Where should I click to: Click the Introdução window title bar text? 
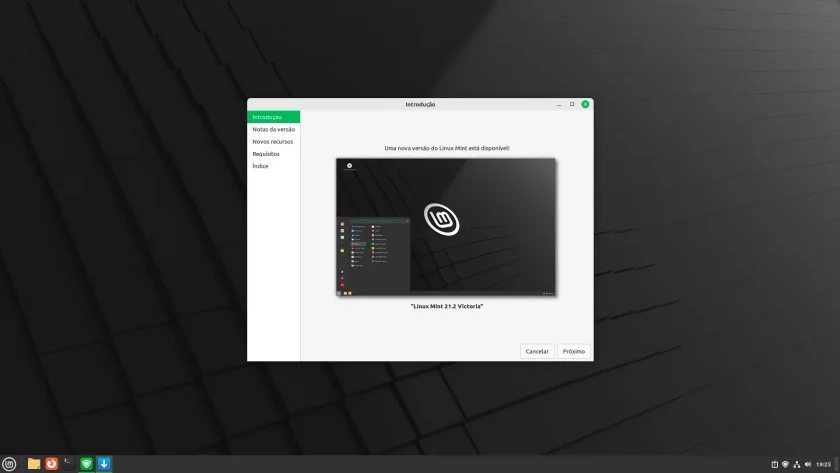(420, 104)
